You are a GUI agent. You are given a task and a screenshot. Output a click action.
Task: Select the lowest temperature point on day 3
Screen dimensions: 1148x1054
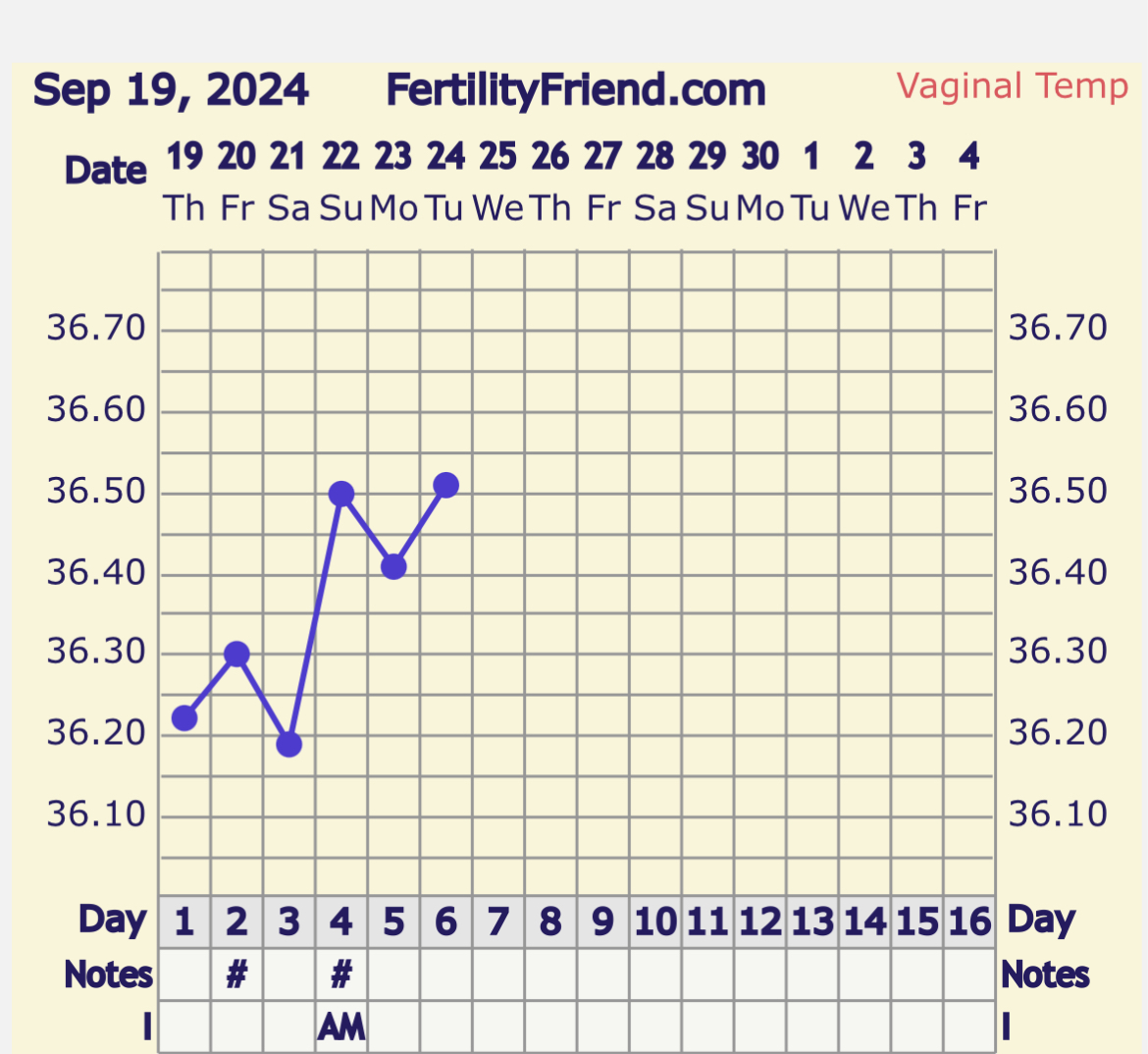[288, 745]
